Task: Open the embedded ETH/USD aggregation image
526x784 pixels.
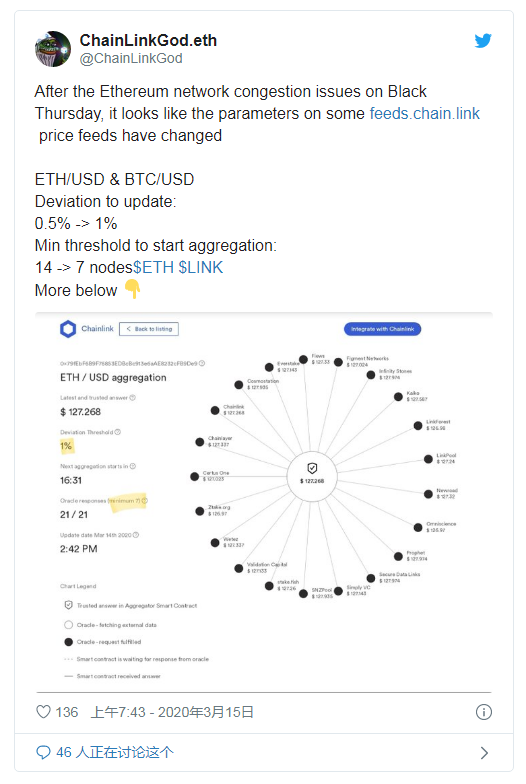Action: pyautogui.click(x=264, y=502)
